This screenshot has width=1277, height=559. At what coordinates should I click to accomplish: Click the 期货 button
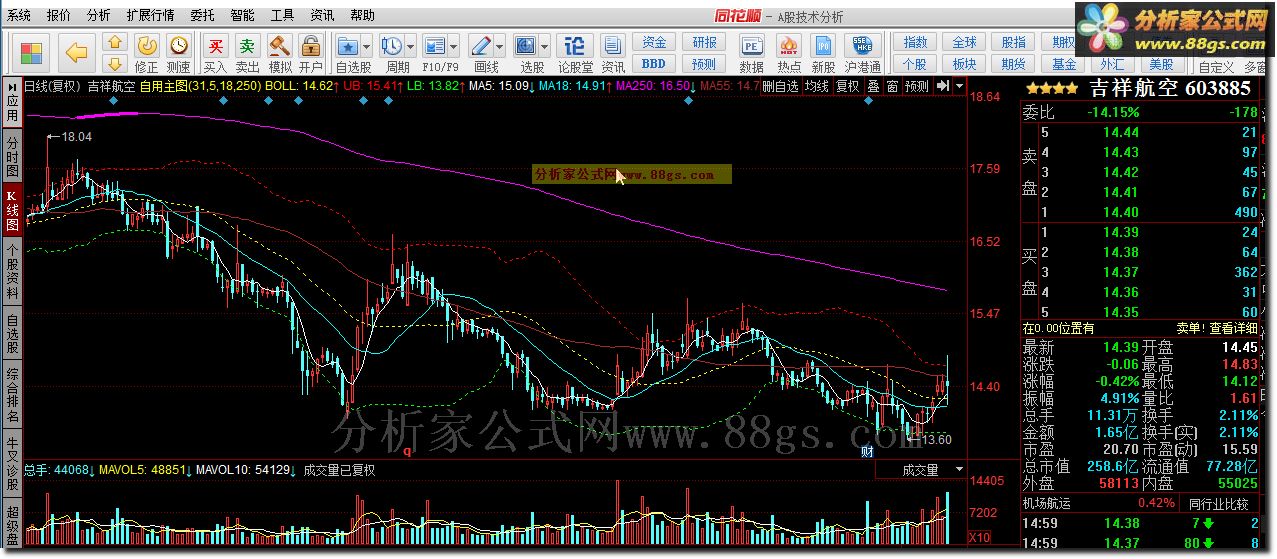click(1013, 64)
